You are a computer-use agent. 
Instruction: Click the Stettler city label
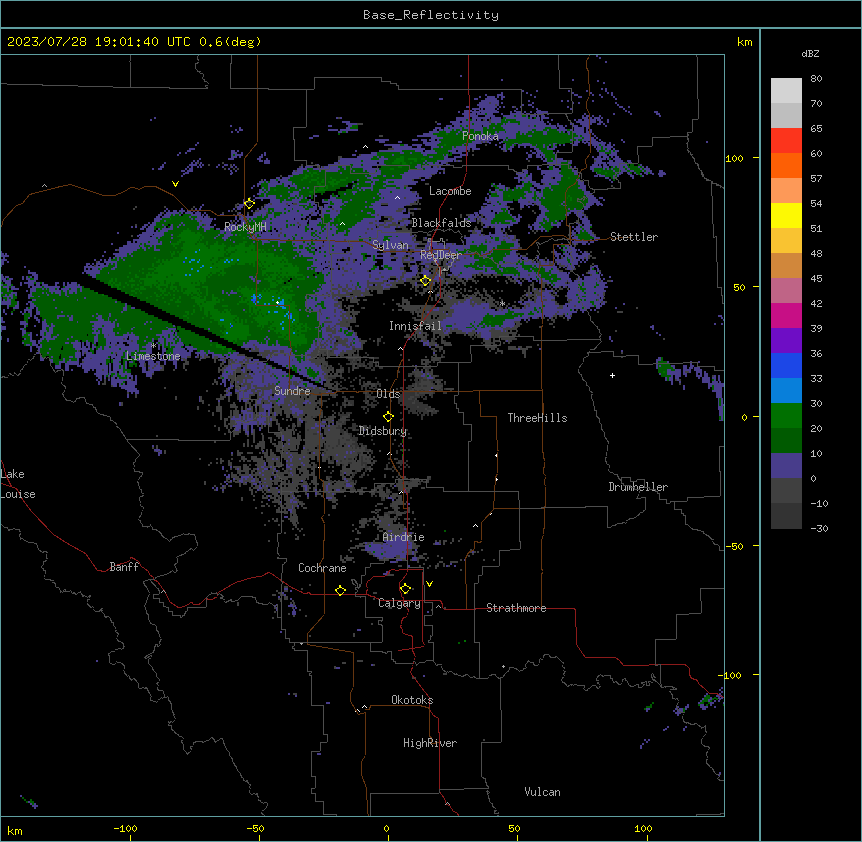tap(634, 237)
